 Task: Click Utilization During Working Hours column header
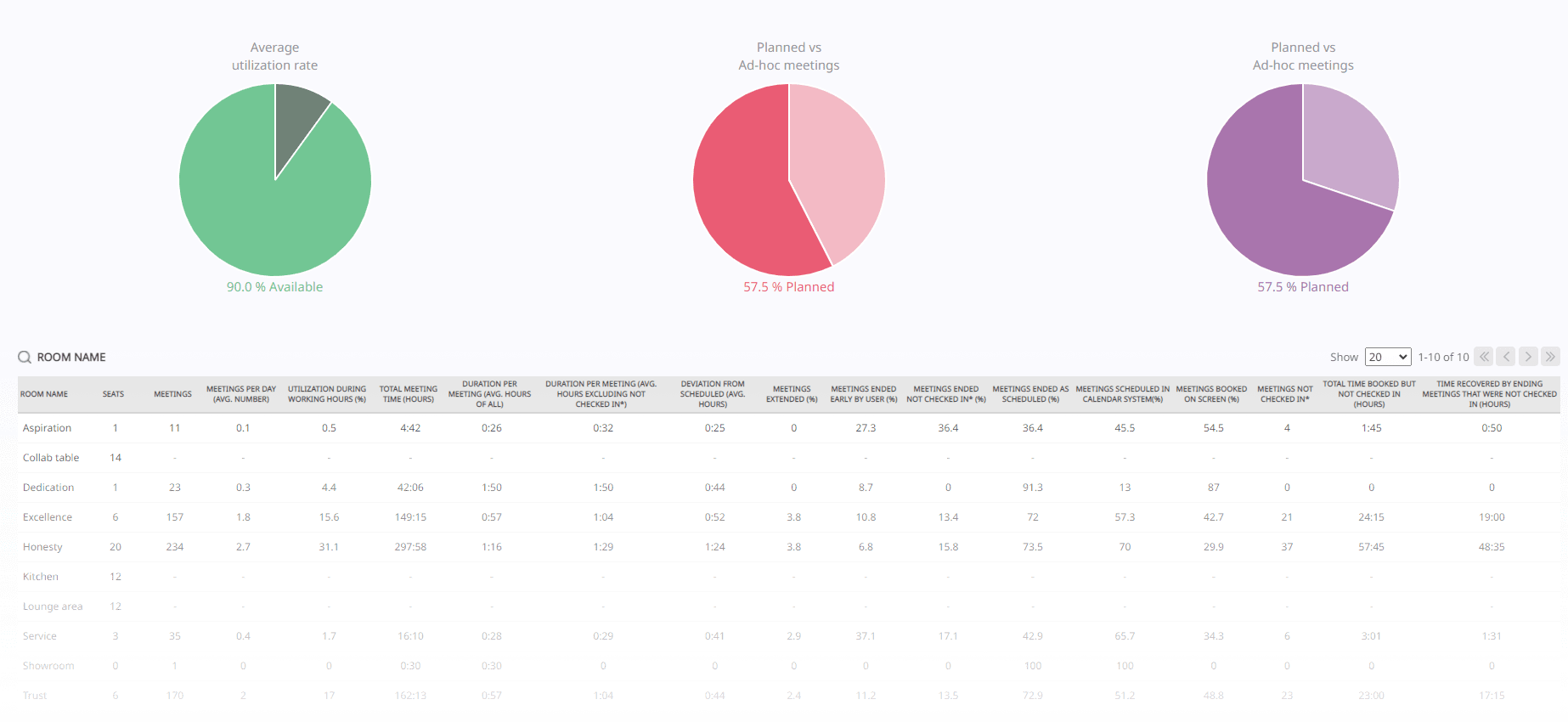[x=327, y=394]
